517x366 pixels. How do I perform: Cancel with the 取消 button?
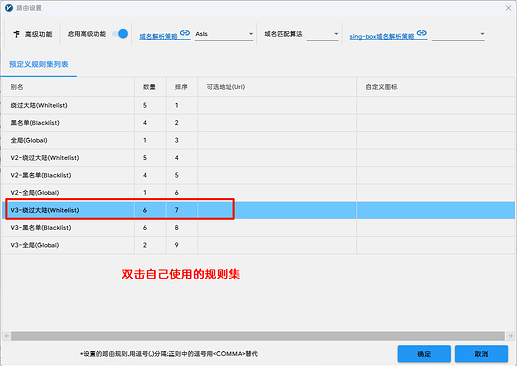(481, 354)
